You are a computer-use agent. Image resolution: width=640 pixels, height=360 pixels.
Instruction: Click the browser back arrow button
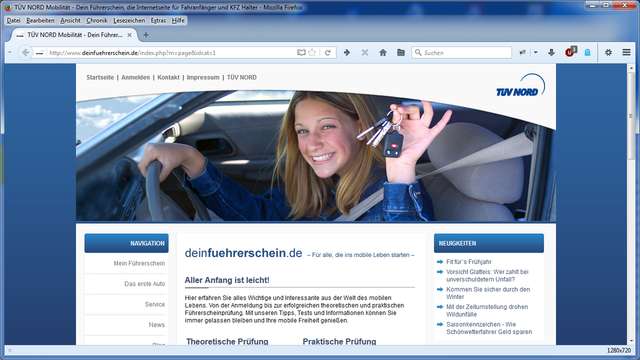tap(25, 53)
